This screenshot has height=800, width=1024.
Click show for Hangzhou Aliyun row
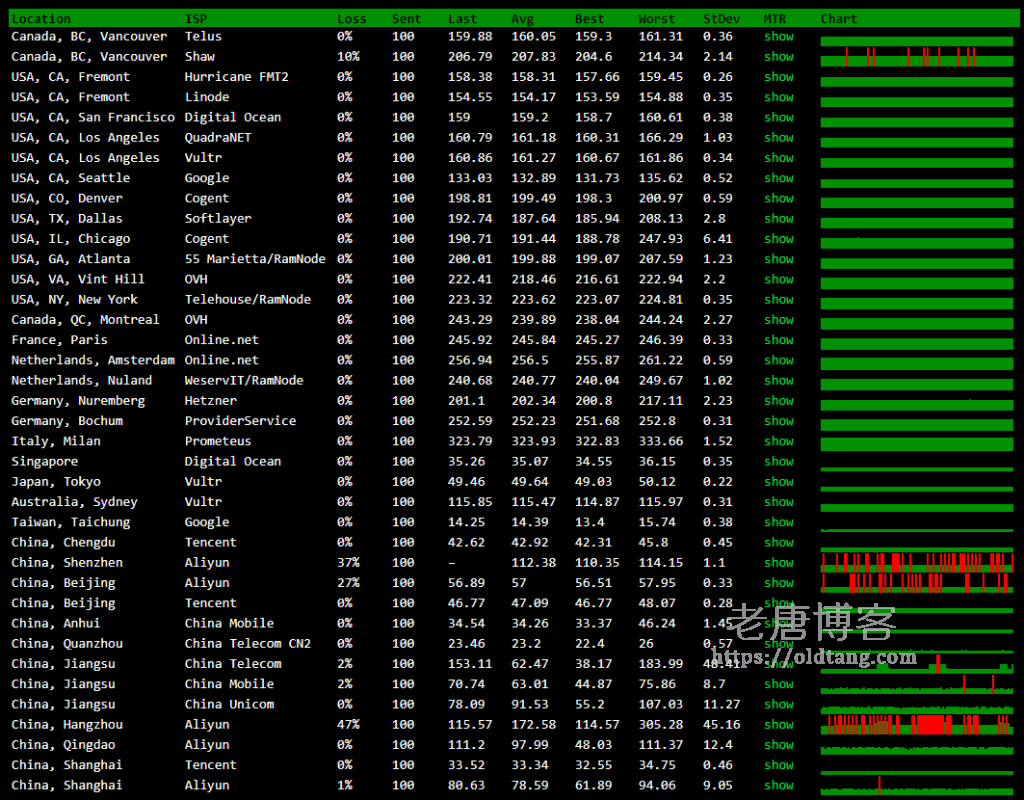778,725
